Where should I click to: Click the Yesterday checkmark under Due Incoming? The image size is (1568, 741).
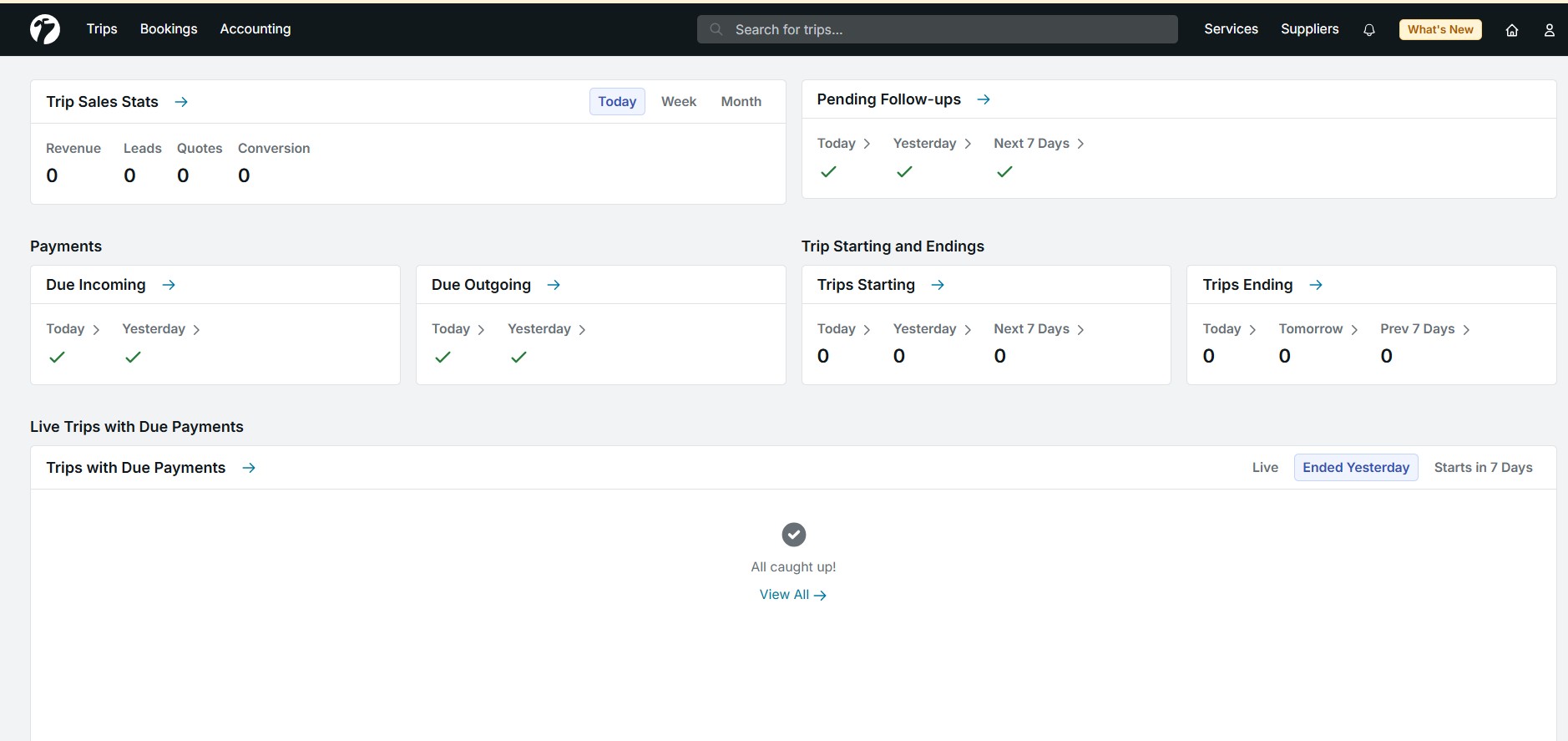[133, 357]
